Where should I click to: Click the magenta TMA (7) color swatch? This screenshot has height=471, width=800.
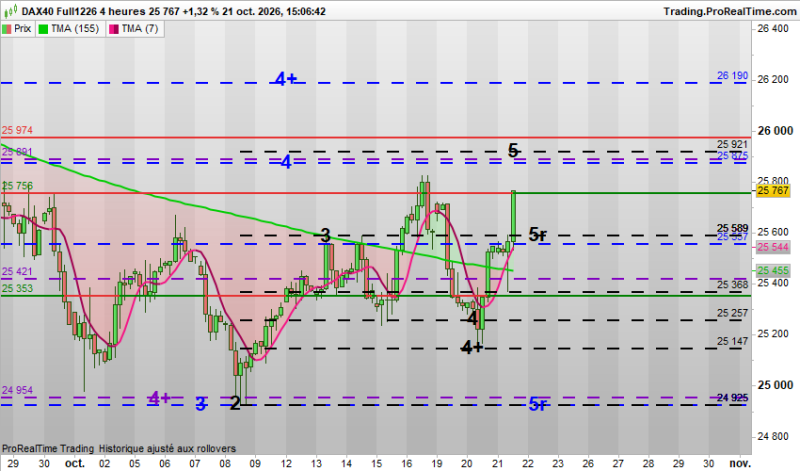click(x=113, y=29)
